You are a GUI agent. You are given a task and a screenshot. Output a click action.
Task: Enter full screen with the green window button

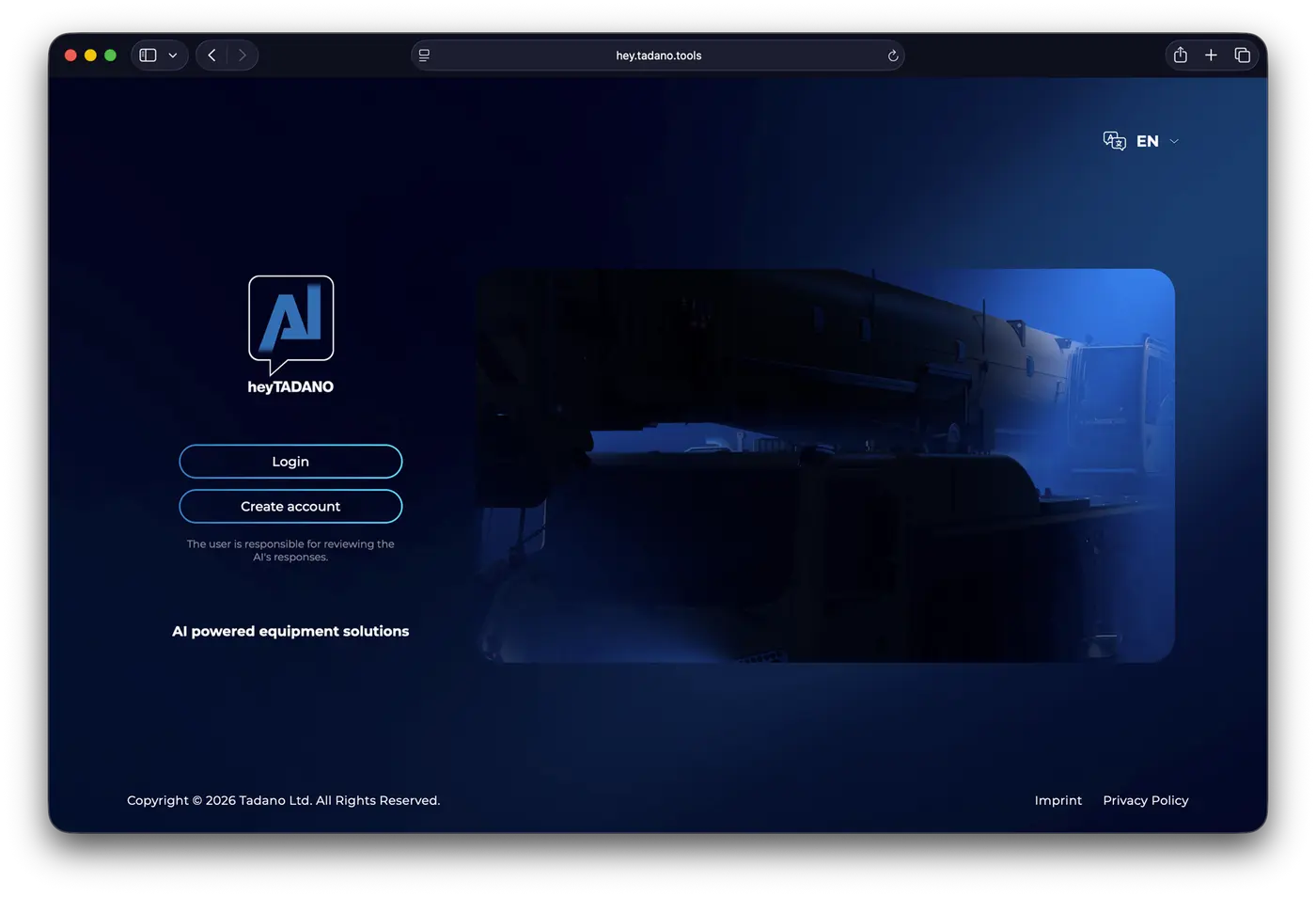(110, 55)
